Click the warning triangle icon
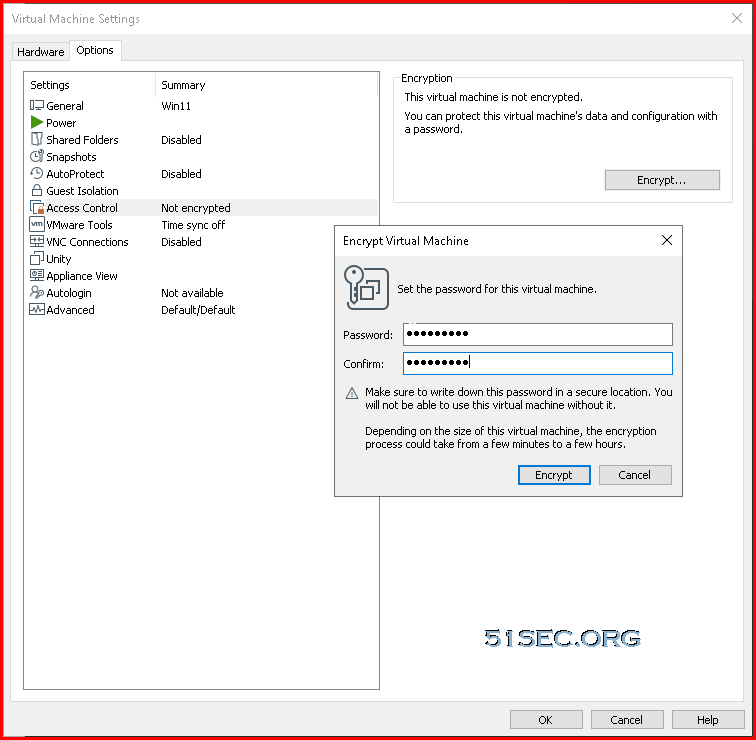The width and height of the screenshot is (756, 740). pos(352,393)
